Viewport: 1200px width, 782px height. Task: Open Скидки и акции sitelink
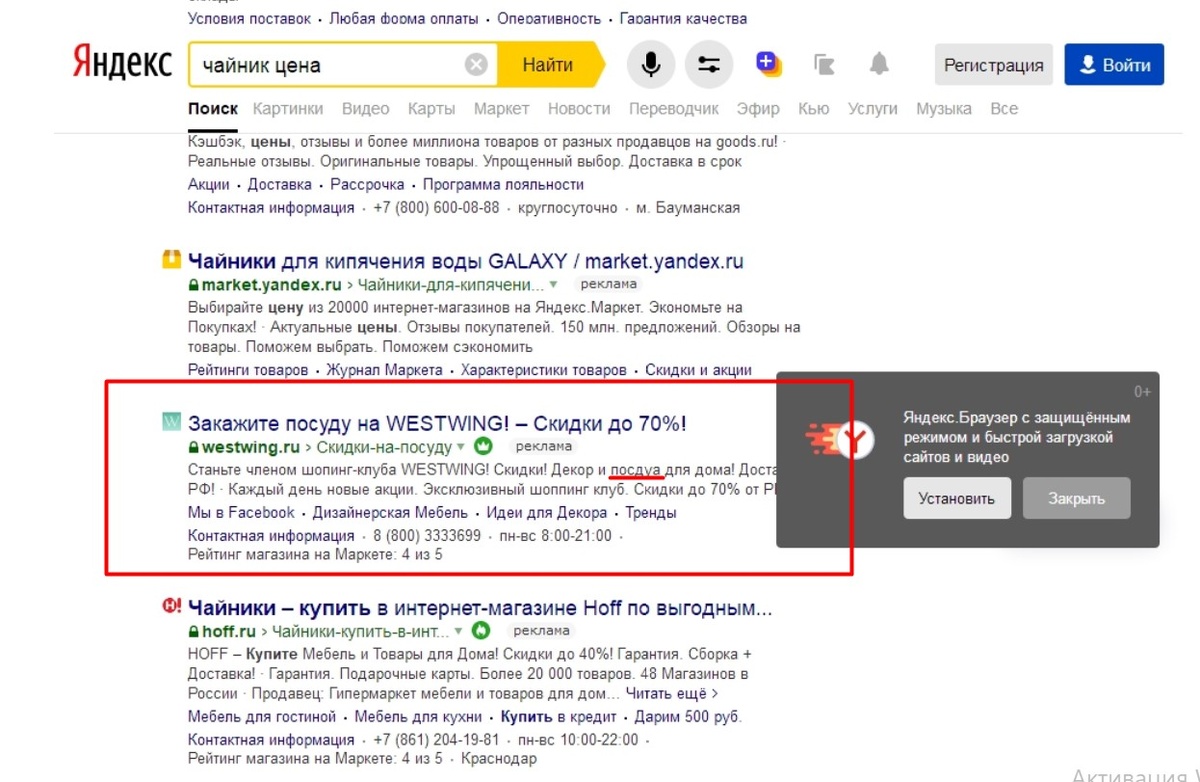coord(698,370)
